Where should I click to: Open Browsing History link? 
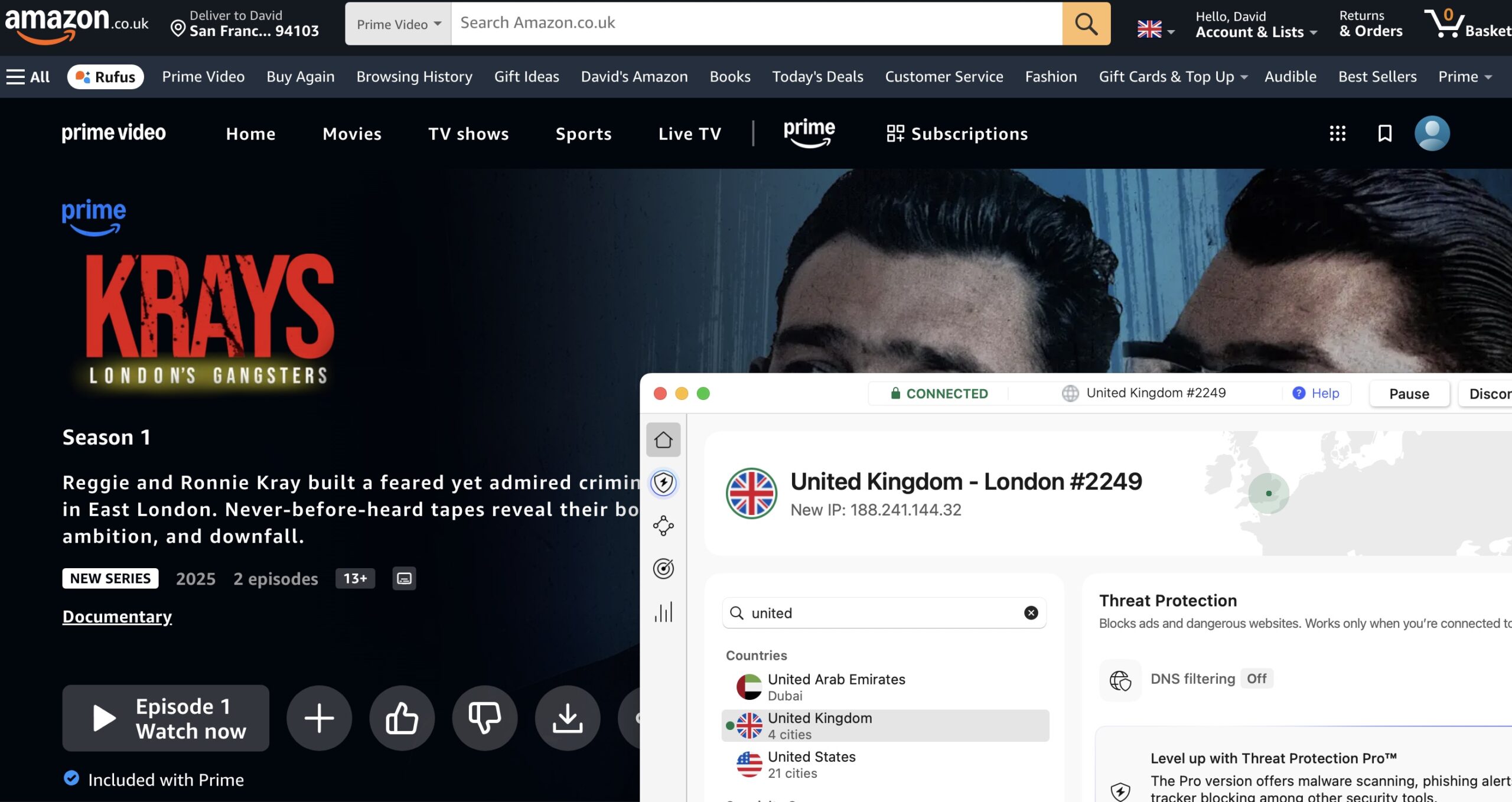click(414, 77)
